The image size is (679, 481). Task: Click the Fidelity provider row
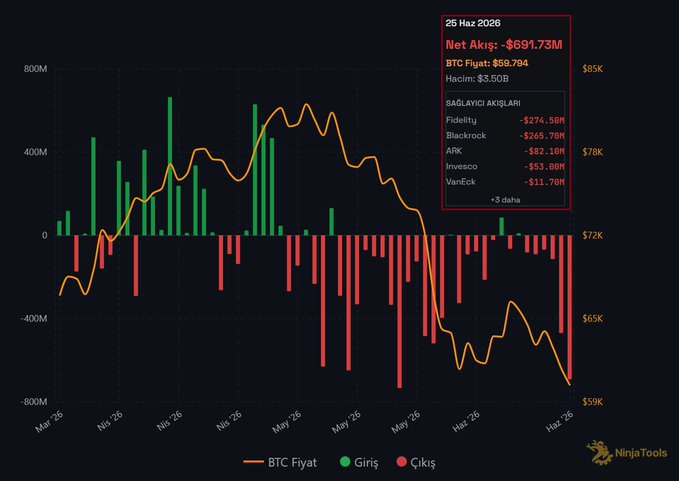(x=505, y=120)
